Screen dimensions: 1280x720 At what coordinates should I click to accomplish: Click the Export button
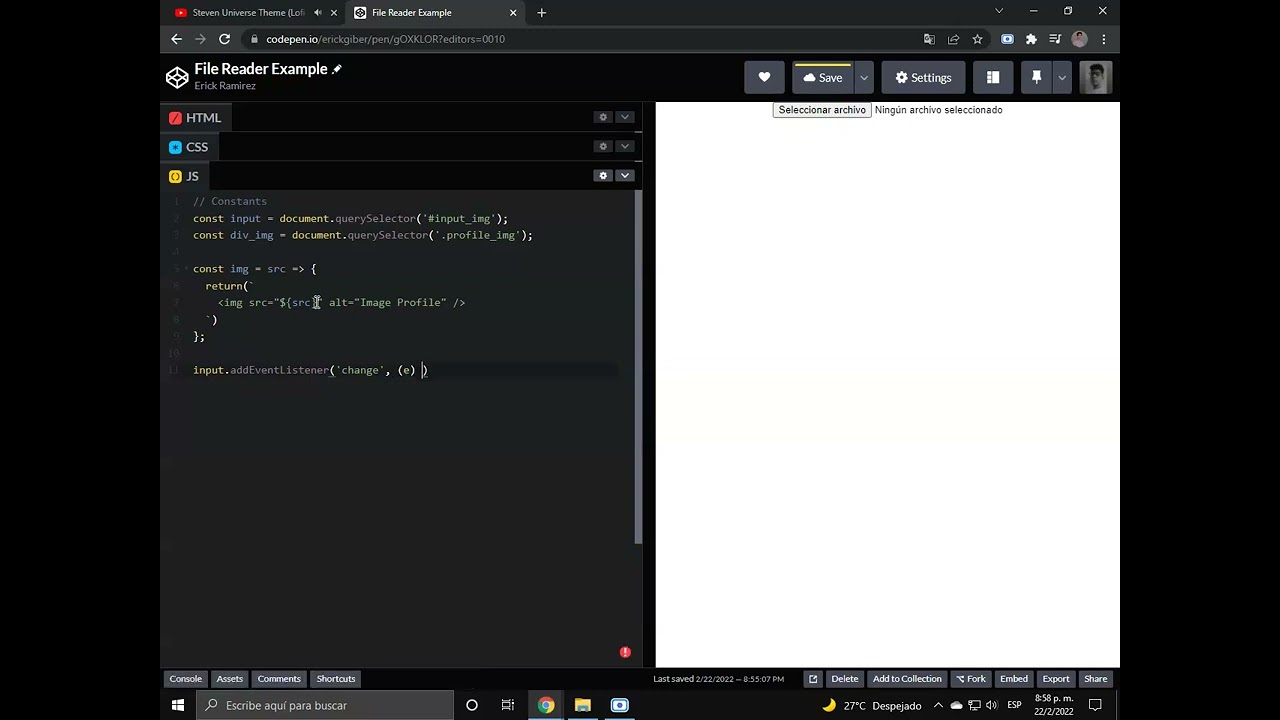click(1056, 678)
